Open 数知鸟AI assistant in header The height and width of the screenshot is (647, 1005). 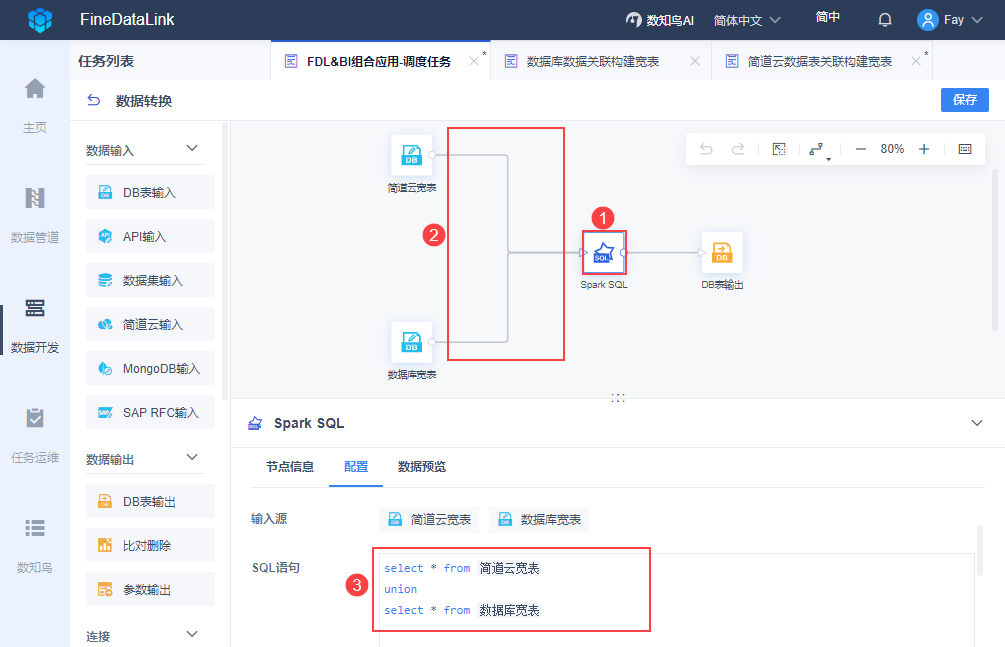[x=660, y=21]
